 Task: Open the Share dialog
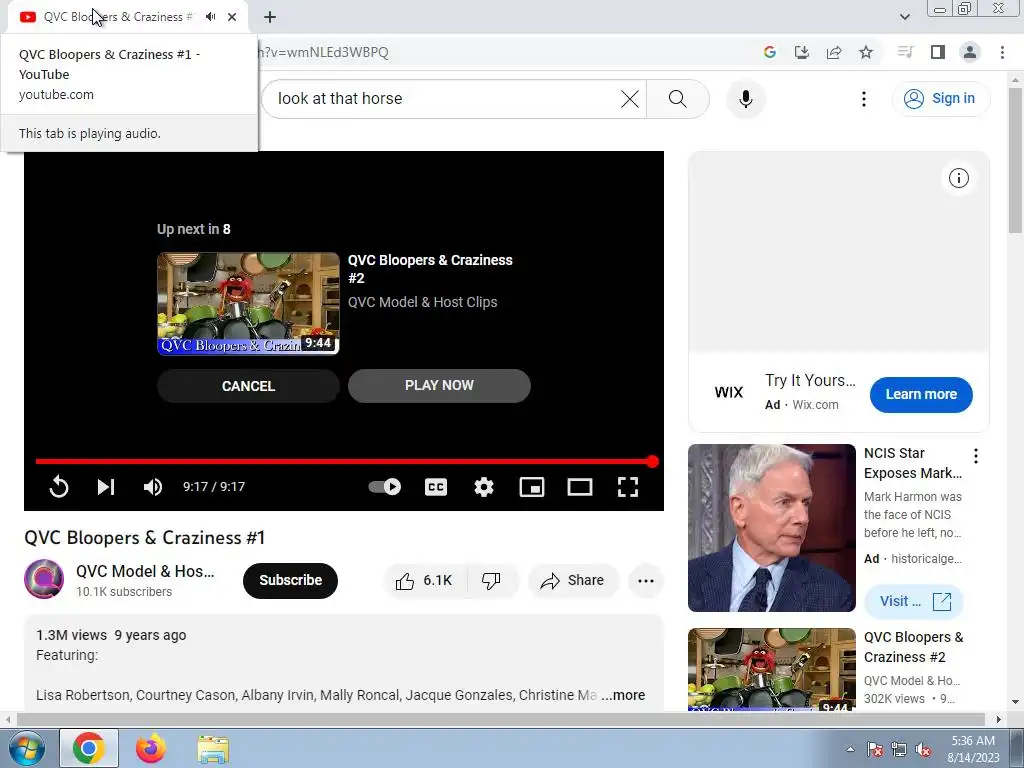[573, 581]
